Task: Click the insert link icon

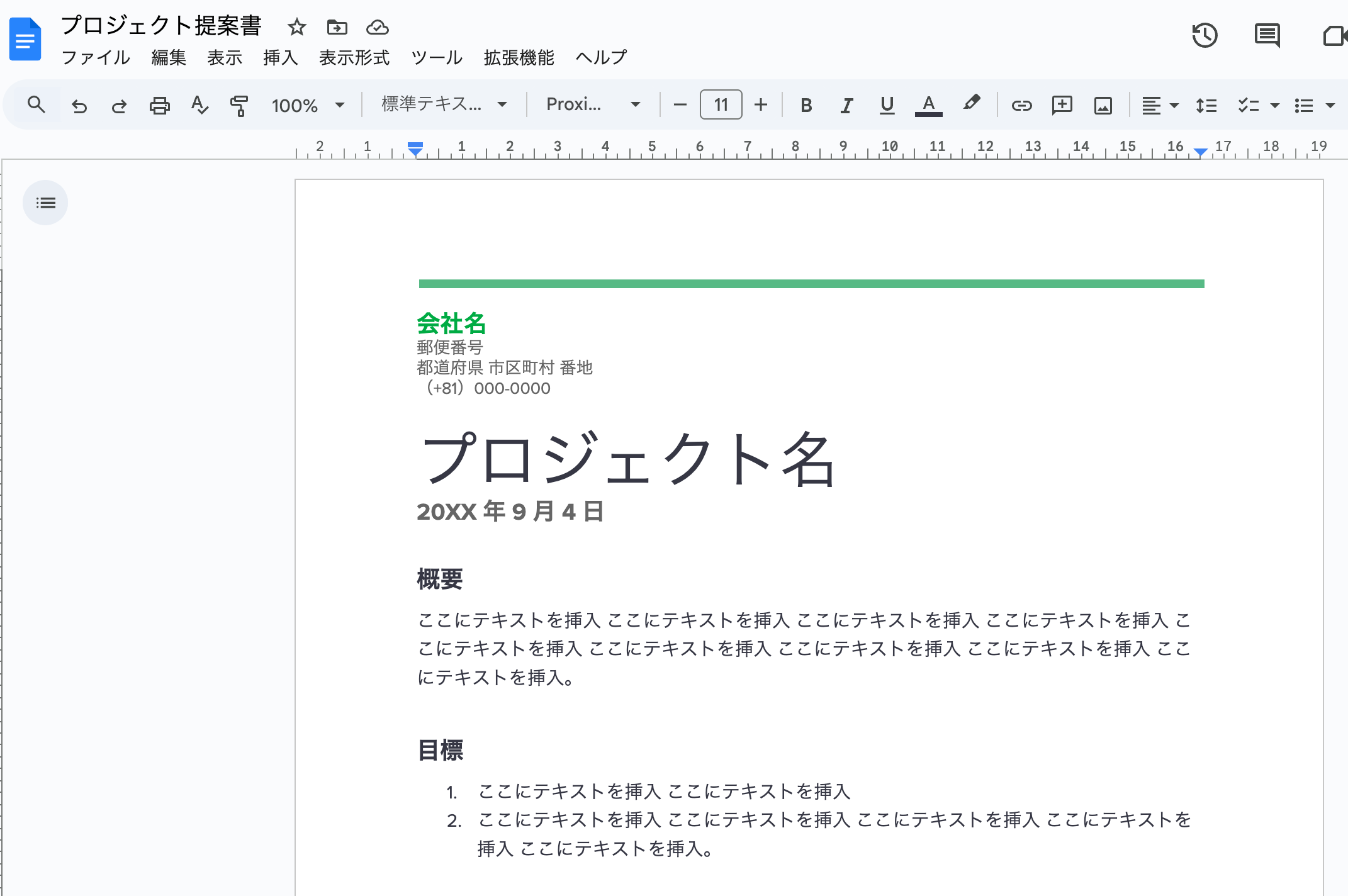Action: (1021, 105)
